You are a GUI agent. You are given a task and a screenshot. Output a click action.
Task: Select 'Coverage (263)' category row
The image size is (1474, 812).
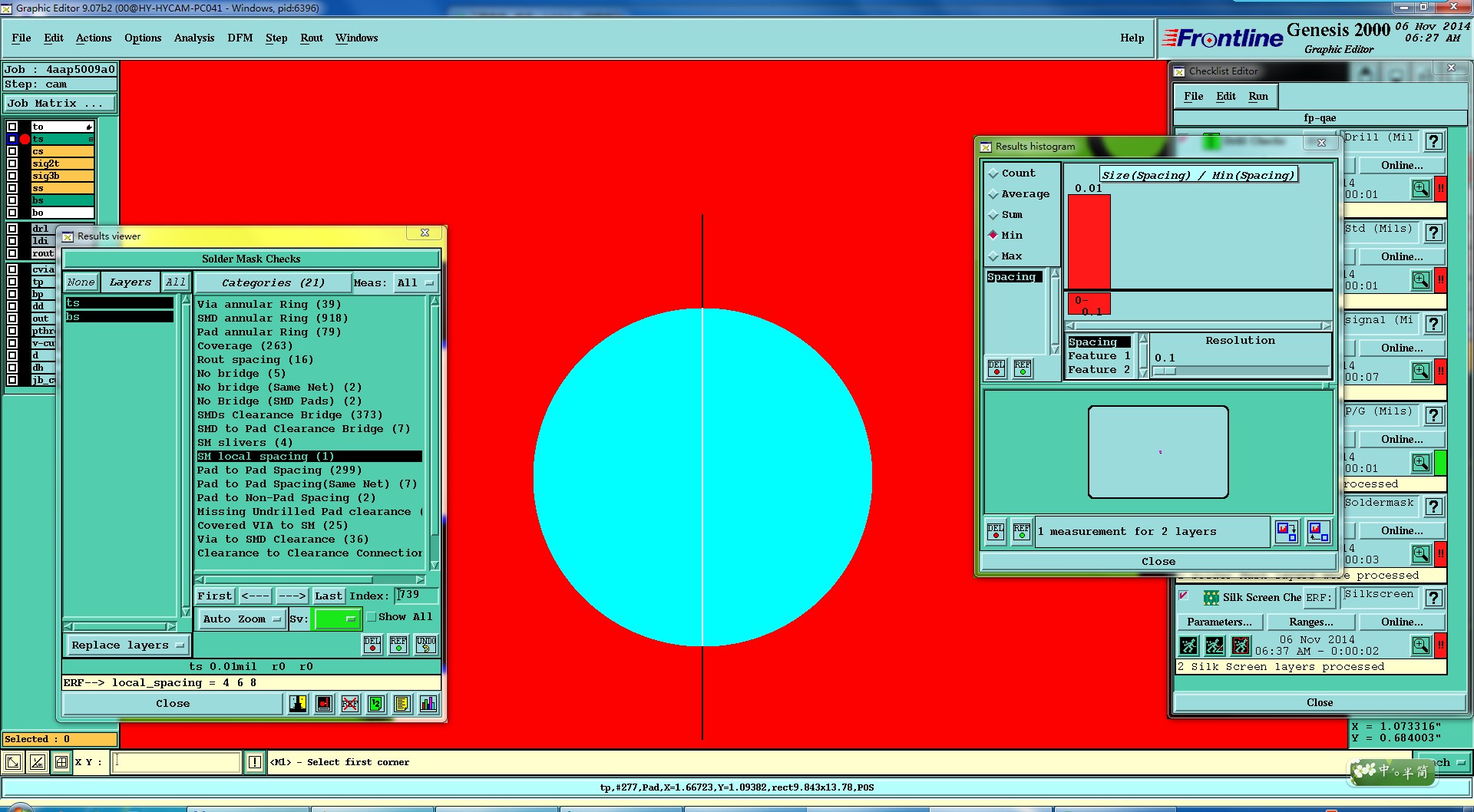pyautogui.click(x=309, y=346)
